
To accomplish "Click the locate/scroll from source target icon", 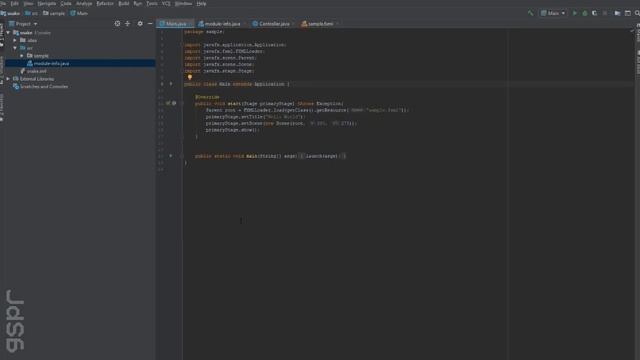I will pos(118,24).
